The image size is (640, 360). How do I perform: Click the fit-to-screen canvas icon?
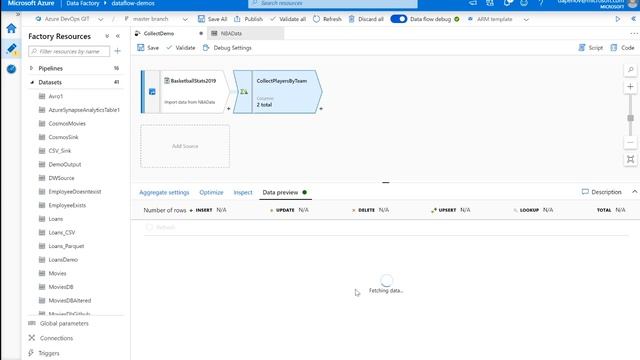click(x=631, y=159)
